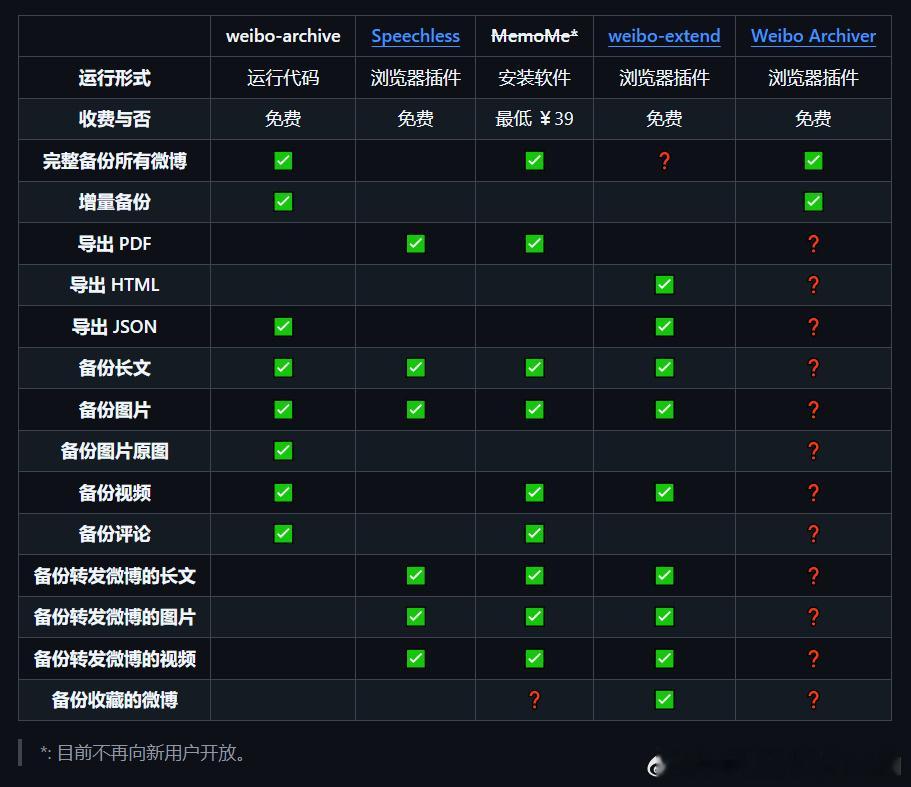The image size is (911, 787).
Task: Open the Speechless link
Action: (x=415, y=36)
